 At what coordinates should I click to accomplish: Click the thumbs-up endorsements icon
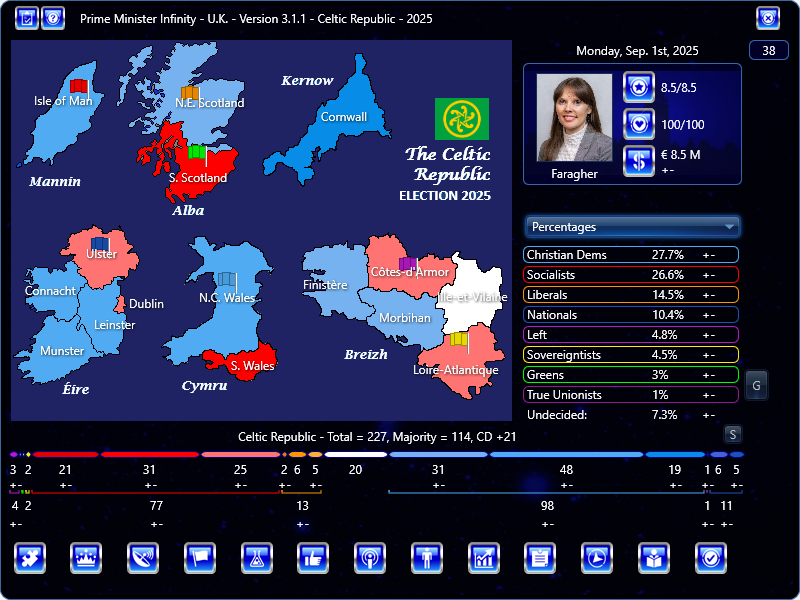(314, 558)
